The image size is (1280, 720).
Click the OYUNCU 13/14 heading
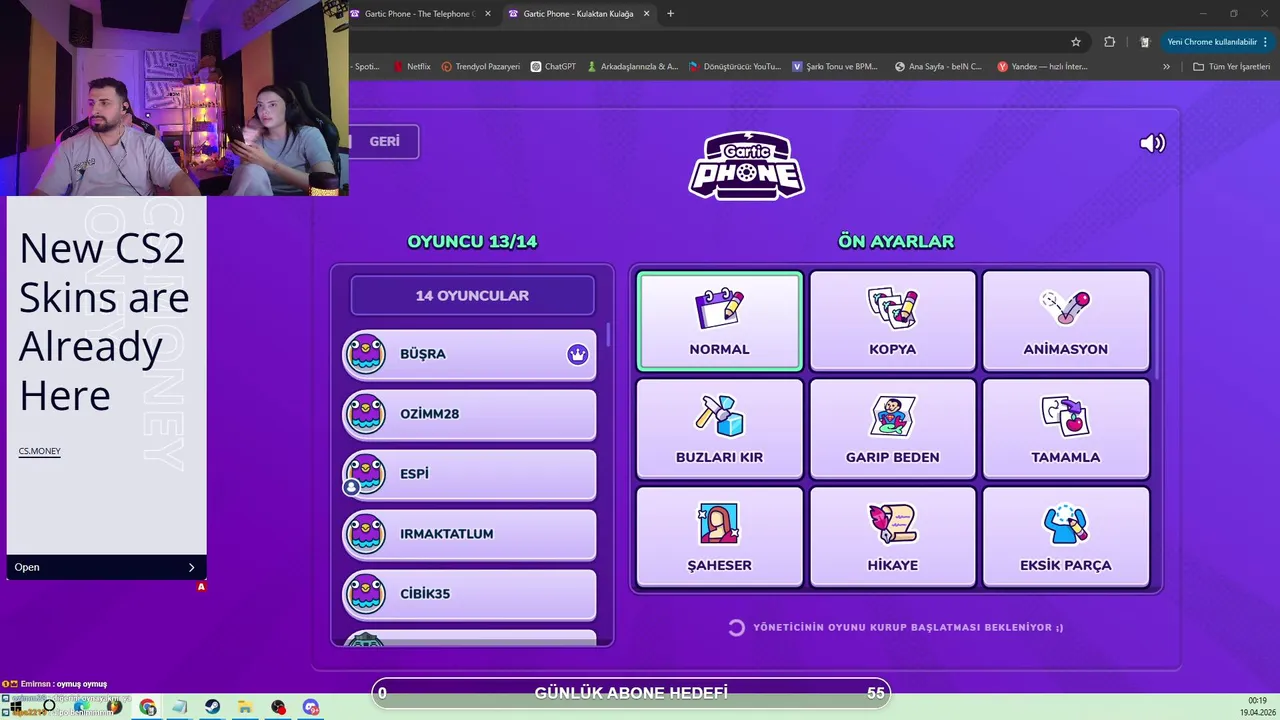[472, 241]
